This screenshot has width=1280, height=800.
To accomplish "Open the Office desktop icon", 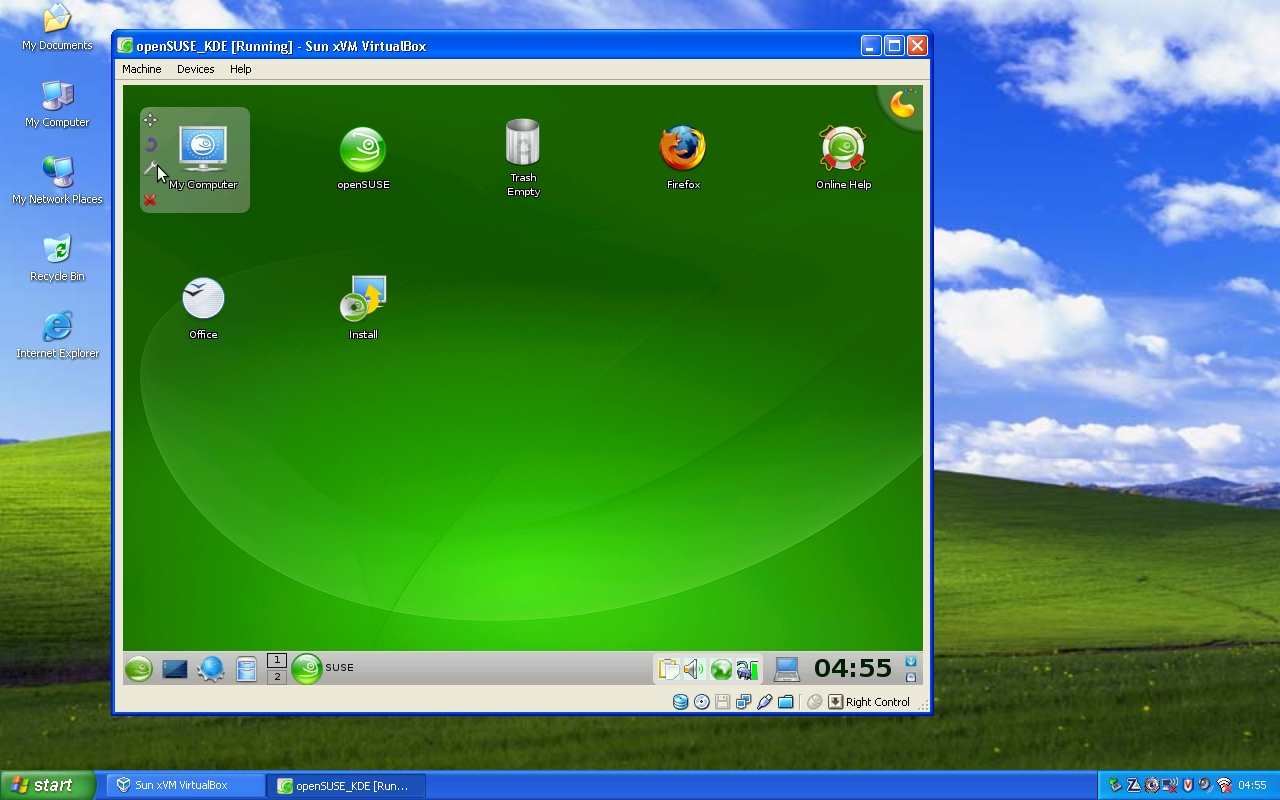I will point(203,308).
